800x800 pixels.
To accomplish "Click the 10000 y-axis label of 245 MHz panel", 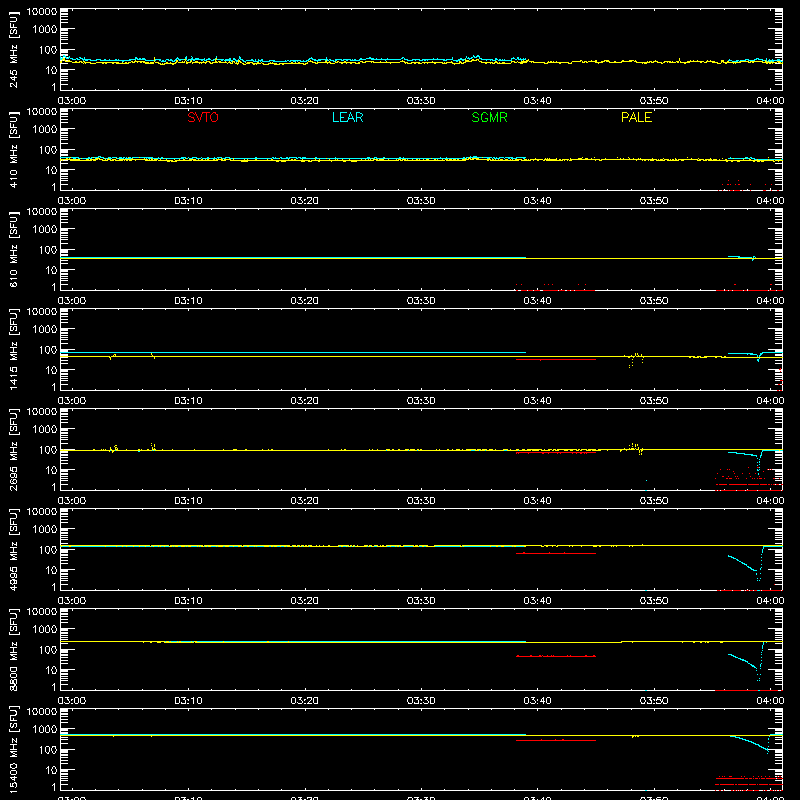I will tap(42, 12).
